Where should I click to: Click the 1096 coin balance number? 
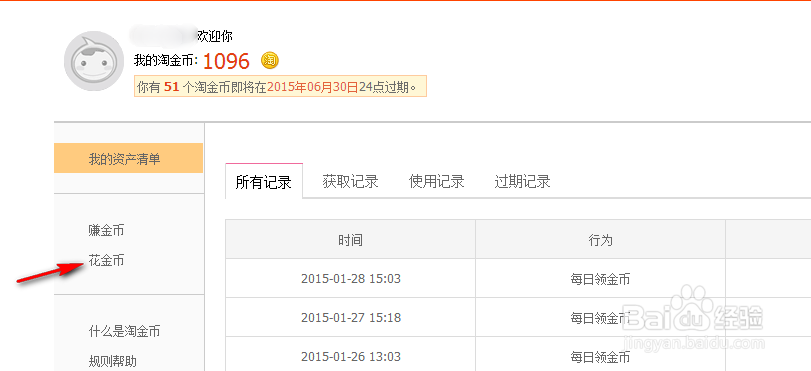226,61
